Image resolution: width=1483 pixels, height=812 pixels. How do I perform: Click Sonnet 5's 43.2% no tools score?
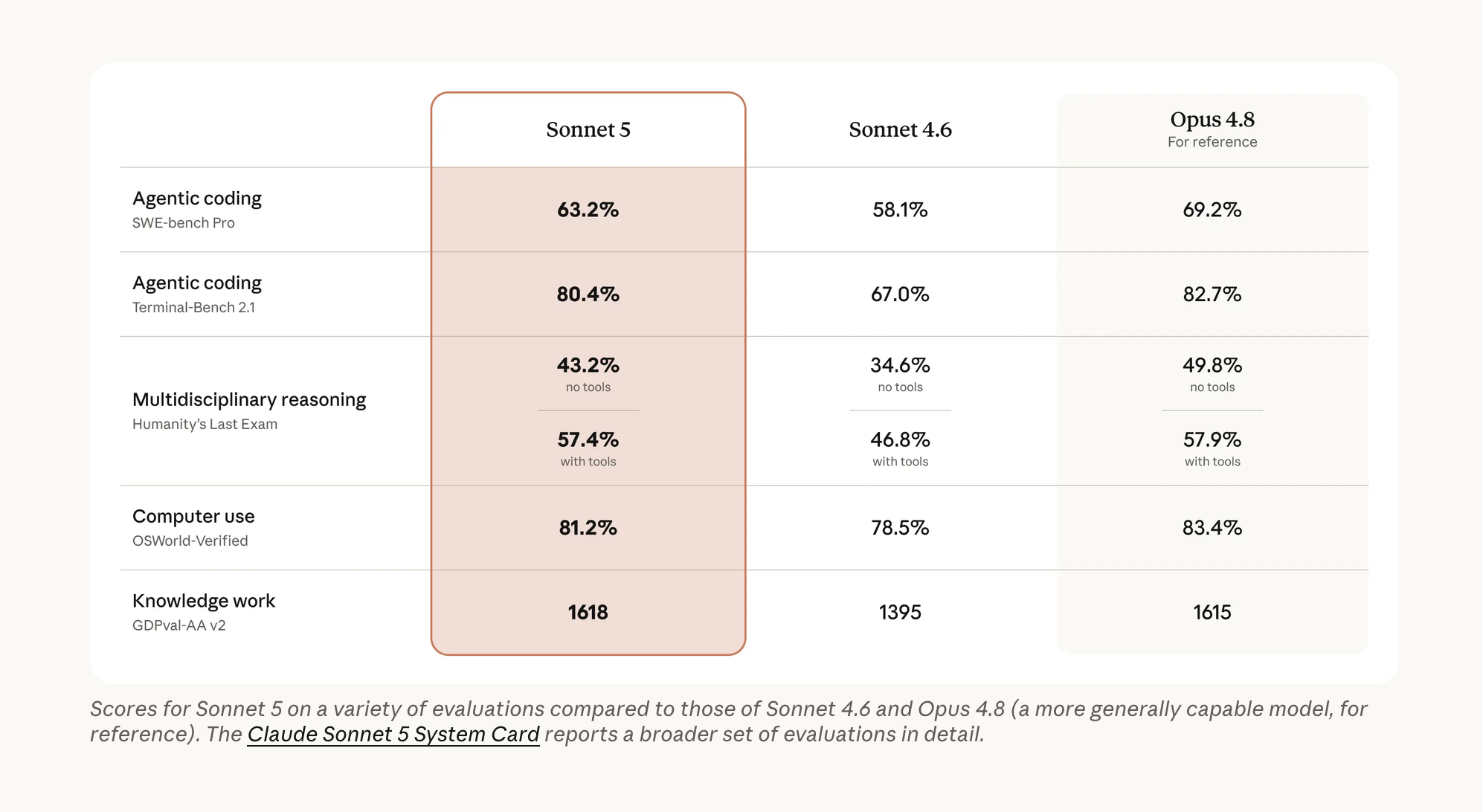click(588, 365)
